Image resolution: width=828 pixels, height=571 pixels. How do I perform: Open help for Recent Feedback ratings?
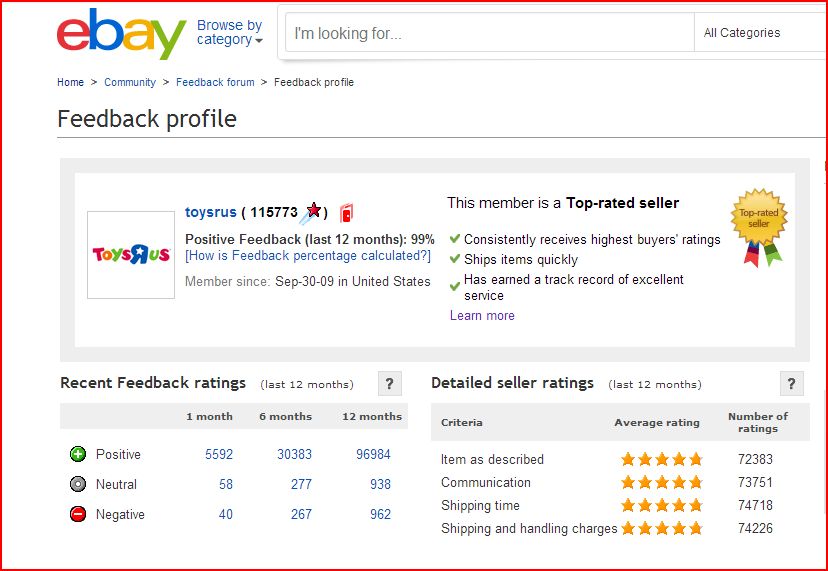pyautogui.click(x=390, y=383)
